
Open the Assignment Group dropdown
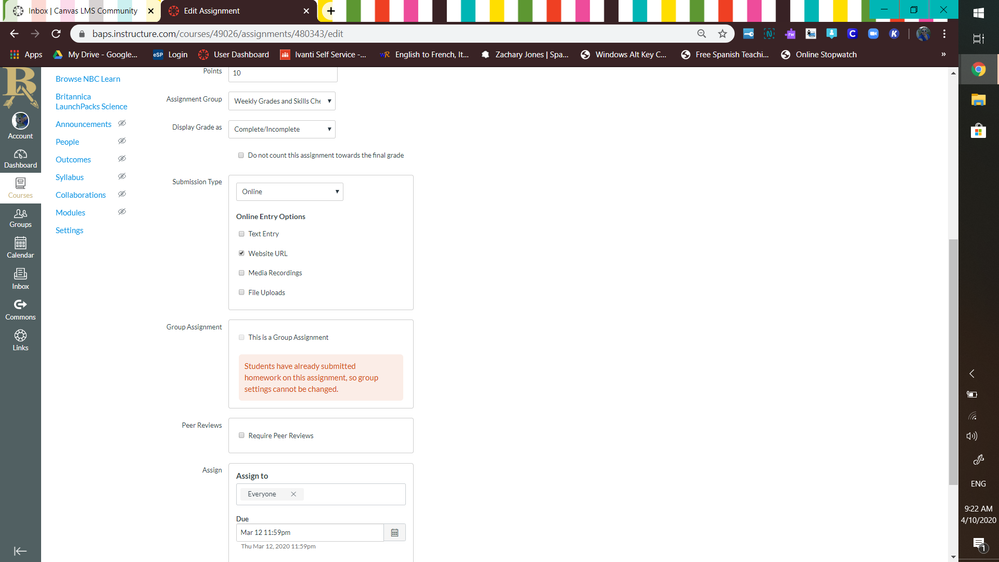[x=282, y=101]
